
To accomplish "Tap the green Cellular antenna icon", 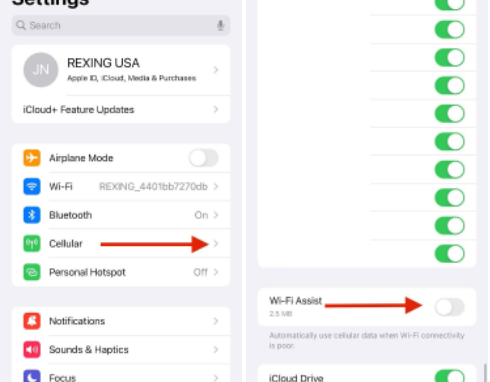I will click(32, 244).
